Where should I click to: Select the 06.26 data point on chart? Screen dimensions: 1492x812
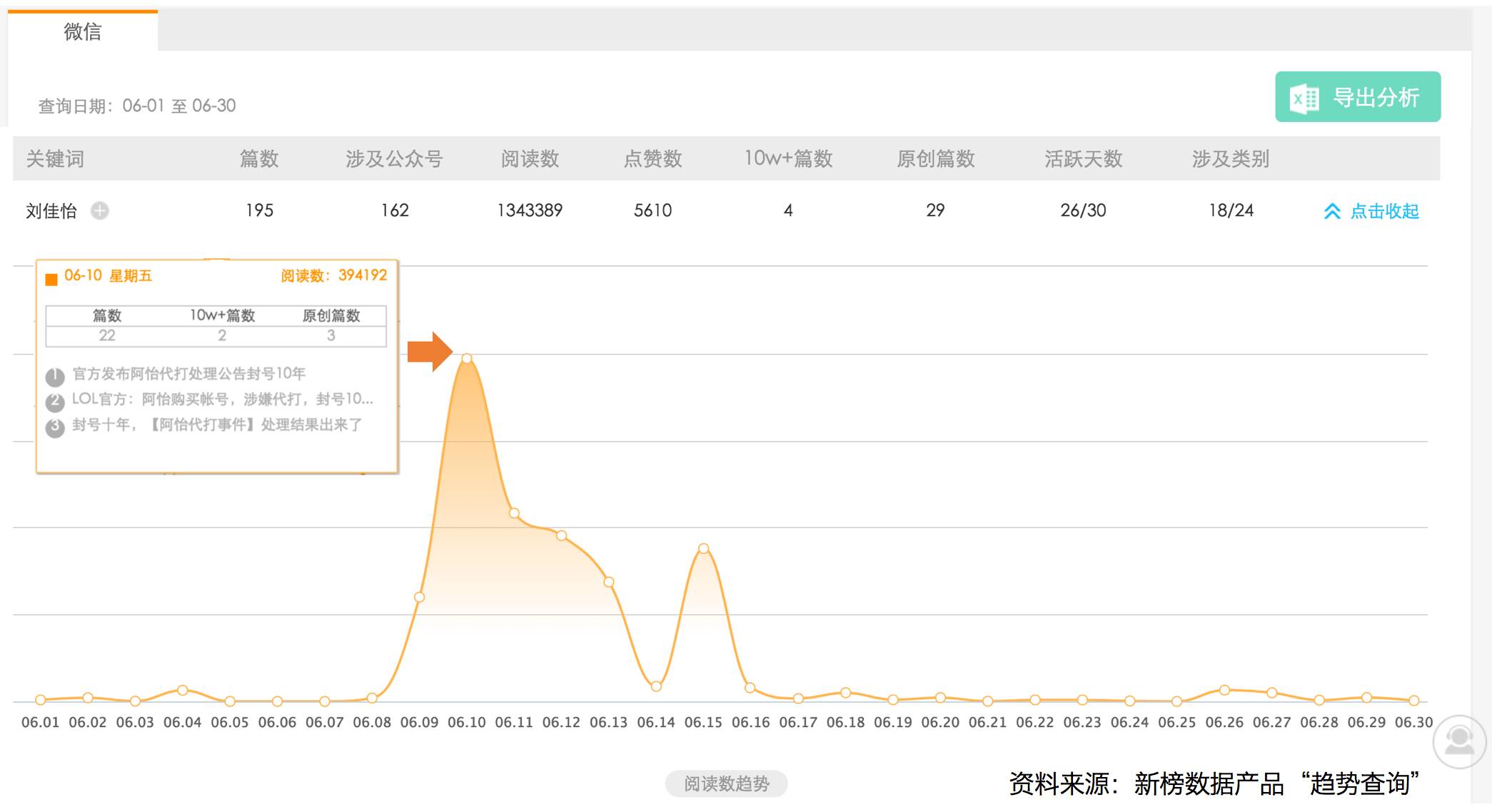[x=1224, y=690]
